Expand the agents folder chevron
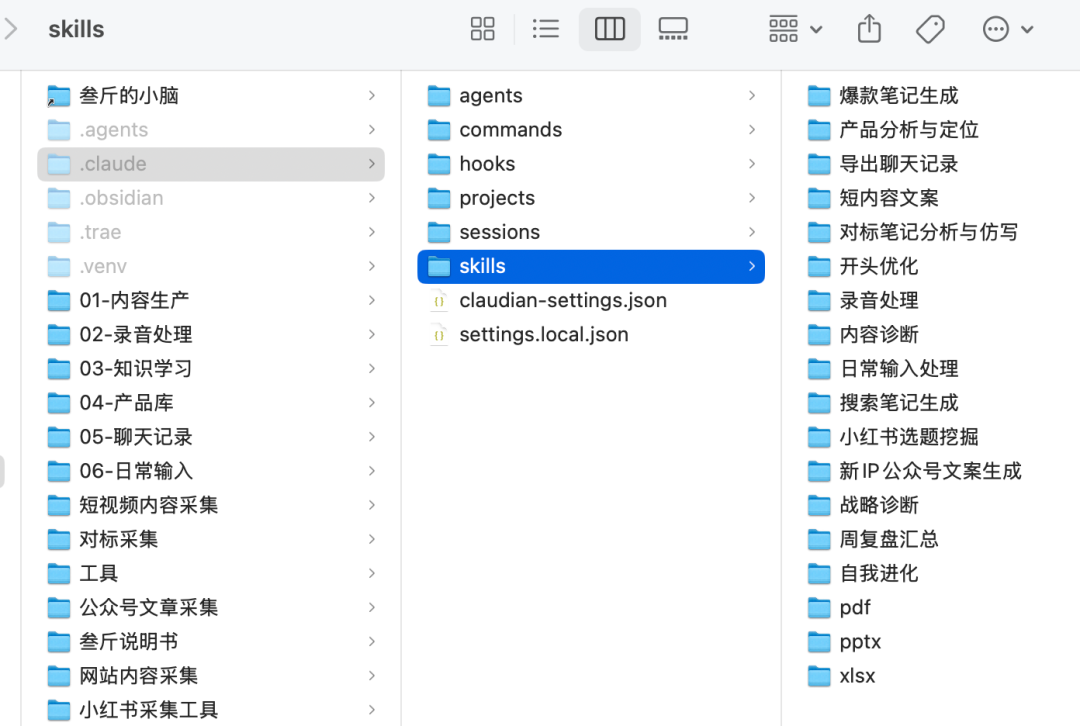This screenshot has height=726, width=1080. pyautogui.click(x=751, y=96)
